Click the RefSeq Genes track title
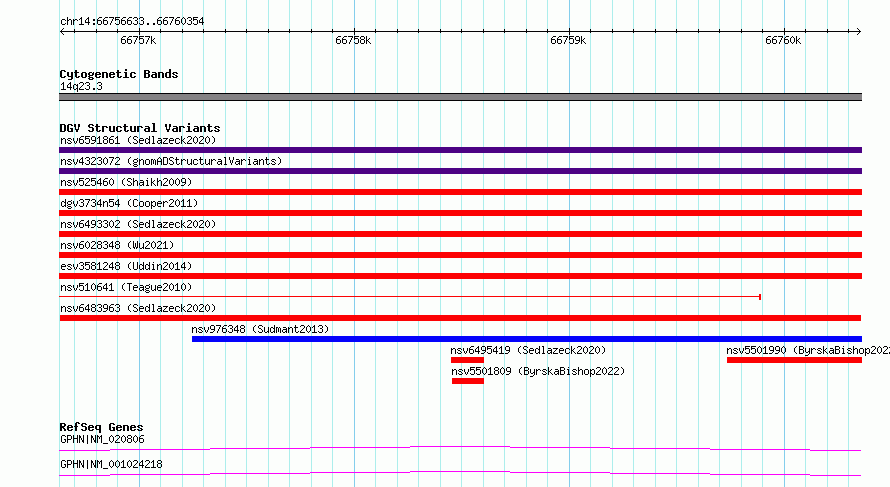 (x=102, y=427)
